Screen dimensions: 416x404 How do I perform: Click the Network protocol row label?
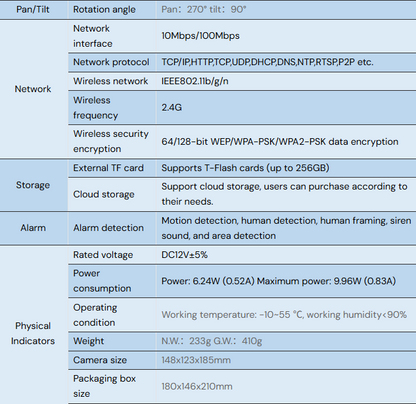111,62
